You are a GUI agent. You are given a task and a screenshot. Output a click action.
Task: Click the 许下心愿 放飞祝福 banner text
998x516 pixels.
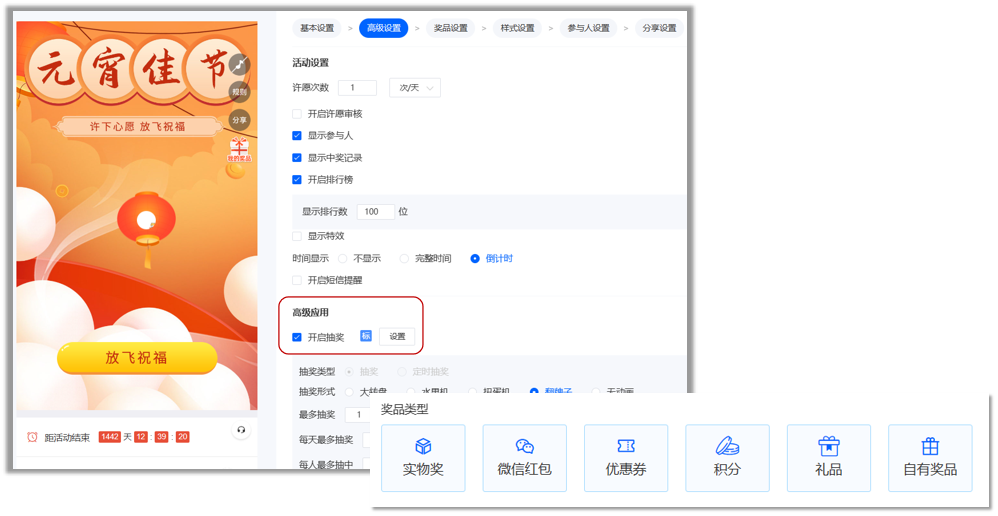pos(137,127)
